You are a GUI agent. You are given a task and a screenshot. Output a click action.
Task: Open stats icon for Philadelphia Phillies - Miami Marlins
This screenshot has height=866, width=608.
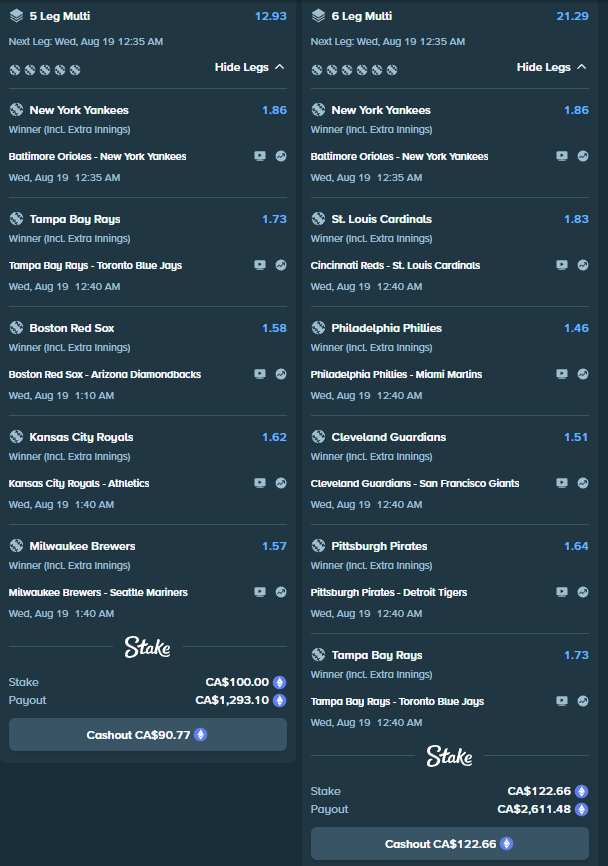(x=583, y=374)
